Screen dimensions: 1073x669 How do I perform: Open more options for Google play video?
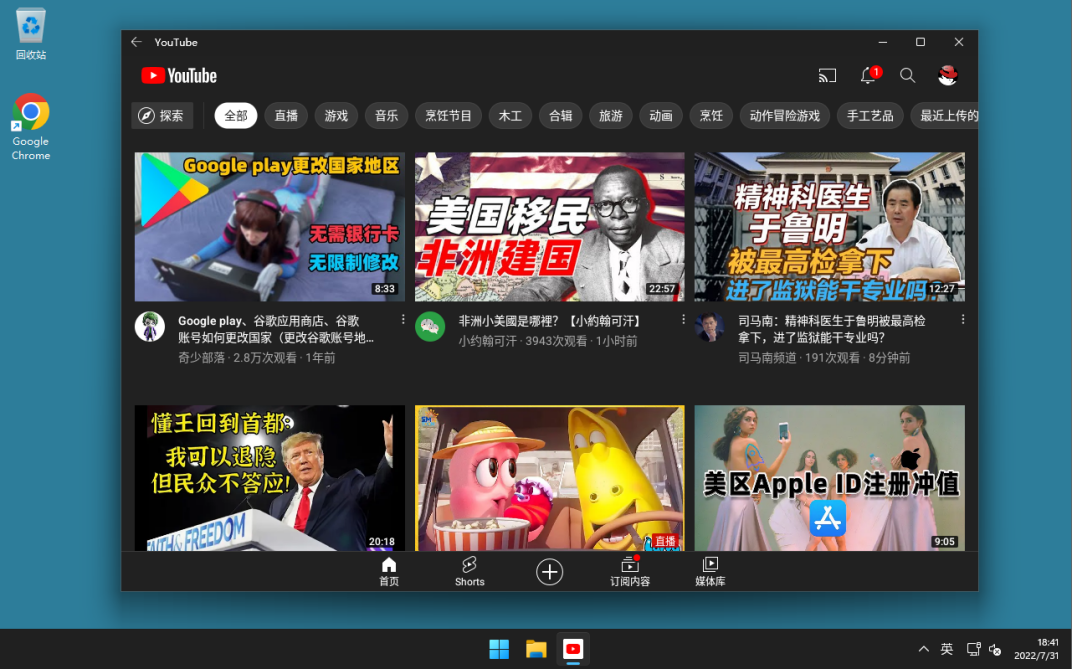click(x=403, y=319)
